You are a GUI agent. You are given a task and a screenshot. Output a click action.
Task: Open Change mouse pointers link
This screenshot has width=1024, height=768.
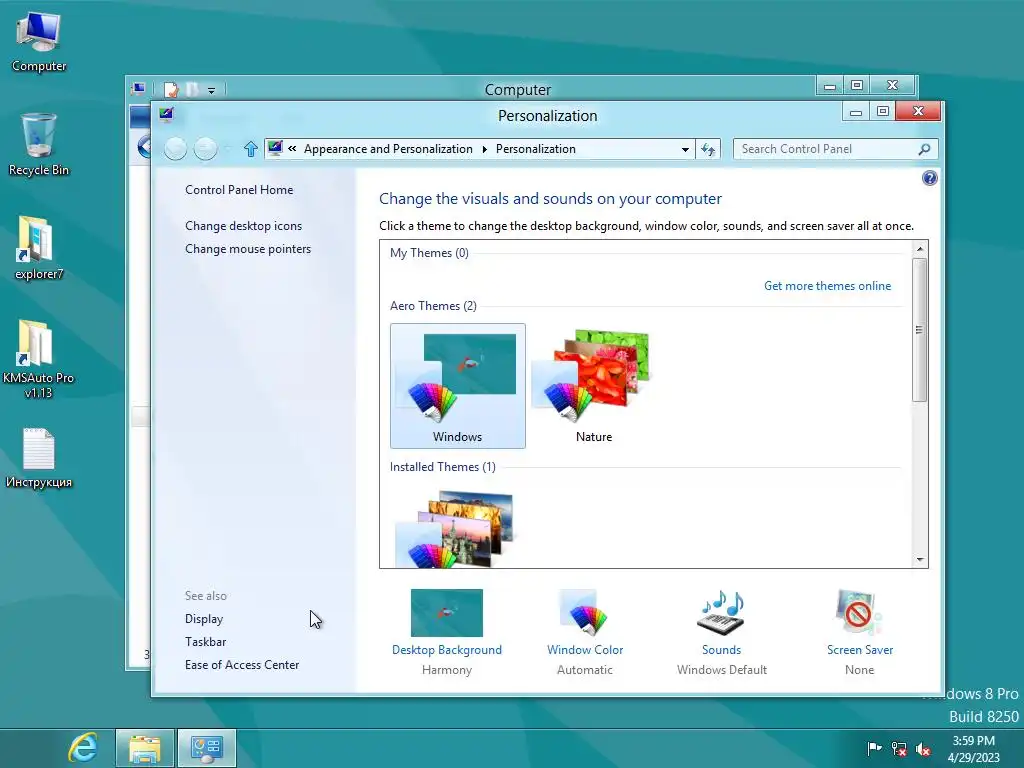coord(248,249)
